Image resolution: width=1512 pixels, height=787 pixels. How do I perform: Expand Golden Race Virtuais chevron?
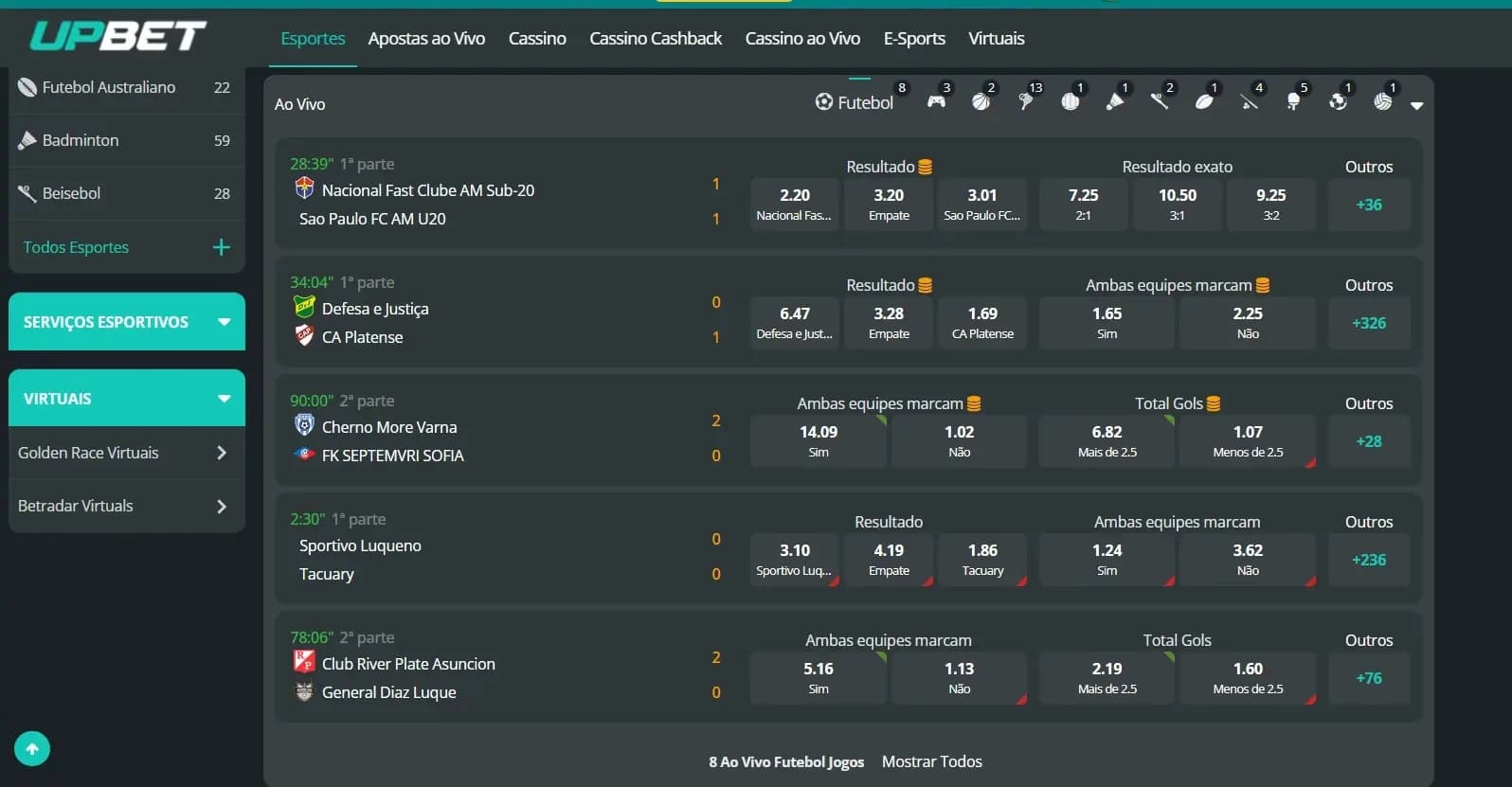(222, 453)
